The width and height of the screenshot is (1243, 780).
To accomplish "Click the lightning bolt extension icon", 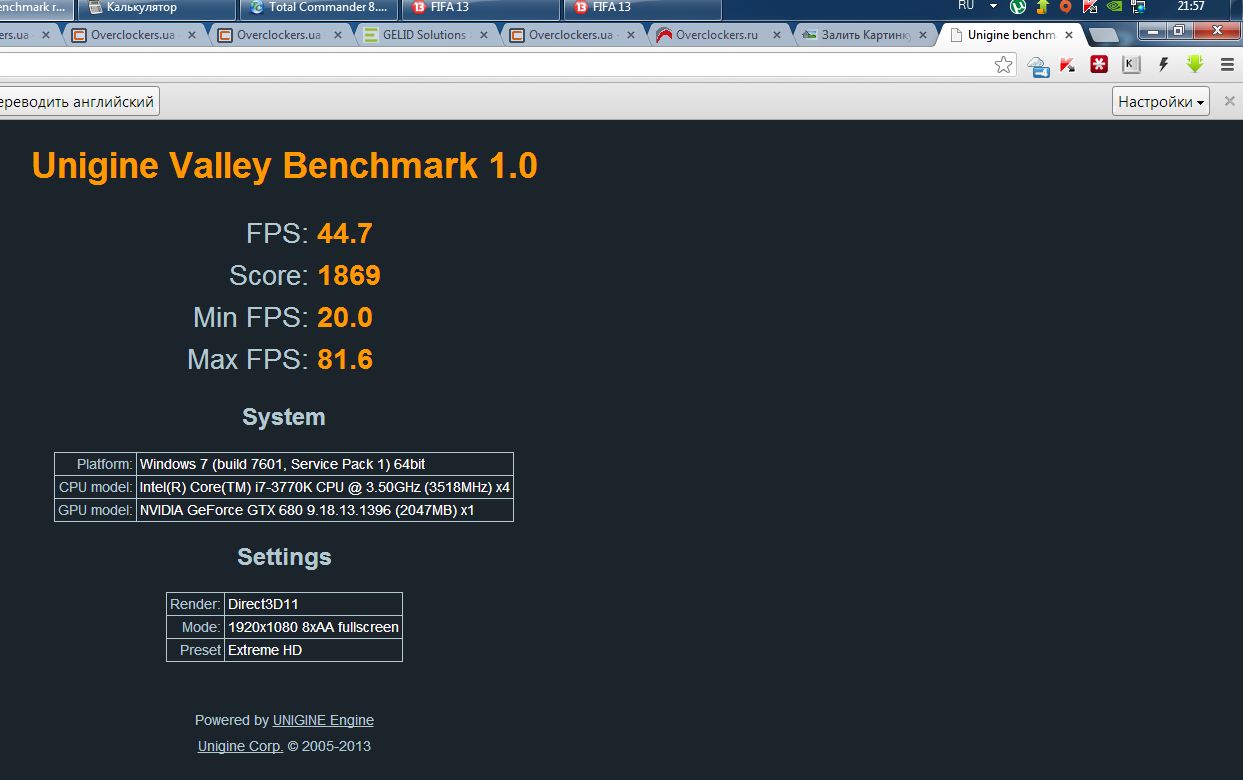I will [x=1163, y=65].
